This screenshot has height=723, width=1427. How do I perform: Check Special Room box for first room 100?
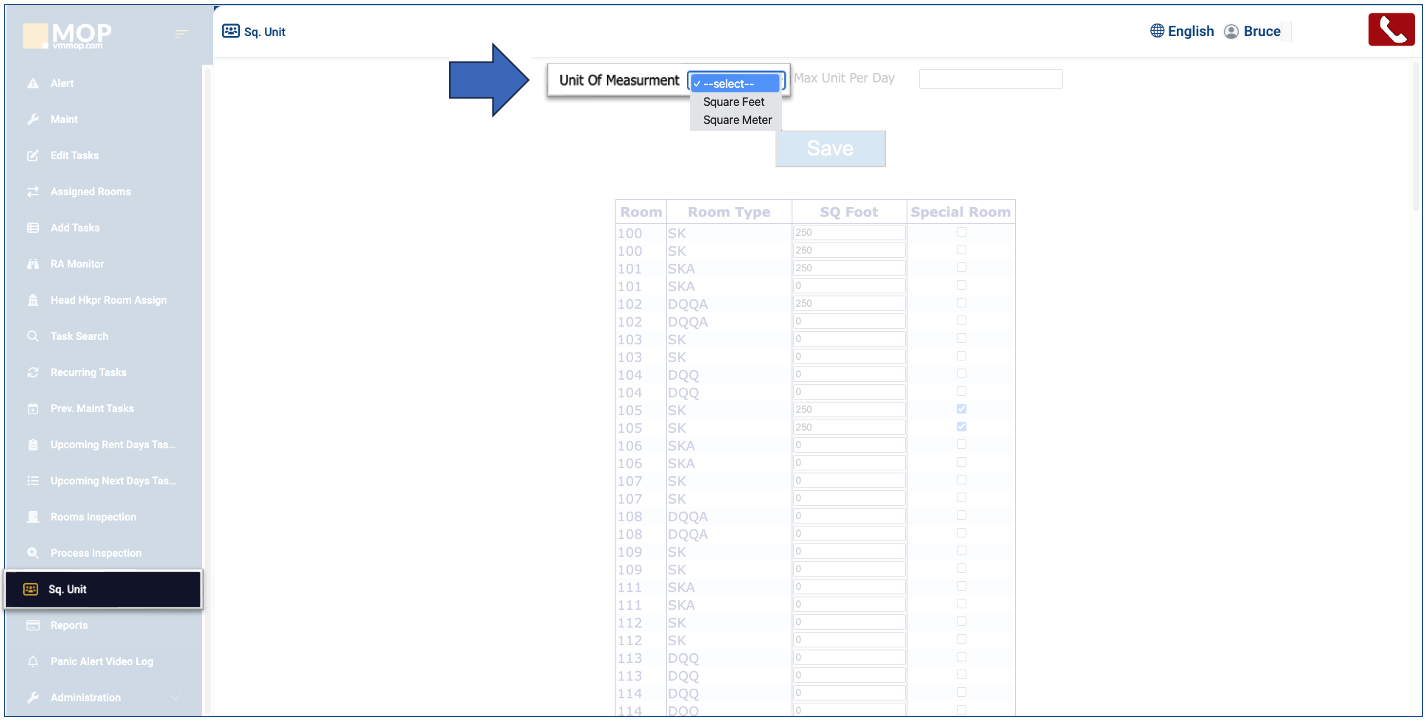(x=962, y=232)
